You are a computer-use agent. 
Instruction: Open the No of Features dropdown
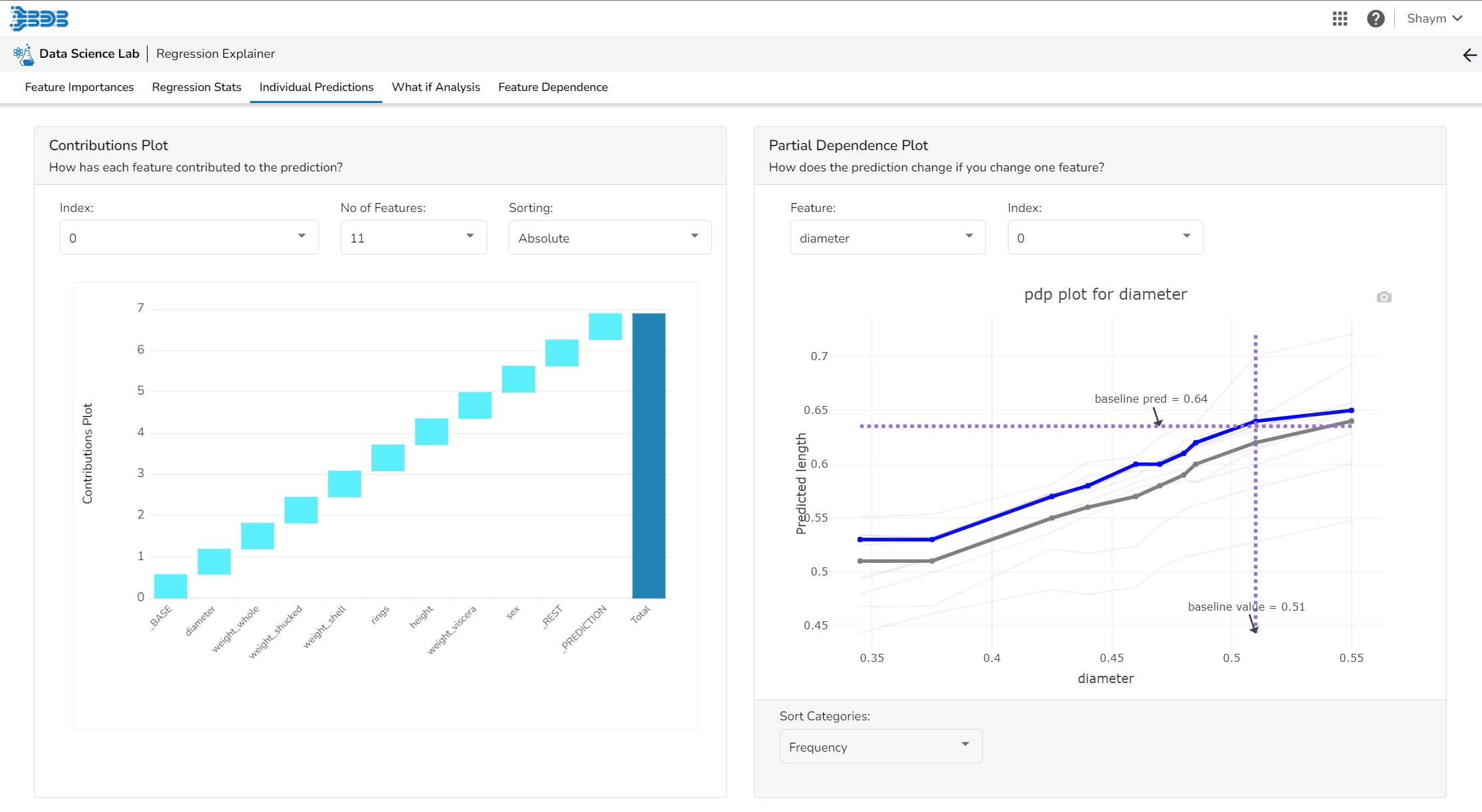tap(413, 238)
